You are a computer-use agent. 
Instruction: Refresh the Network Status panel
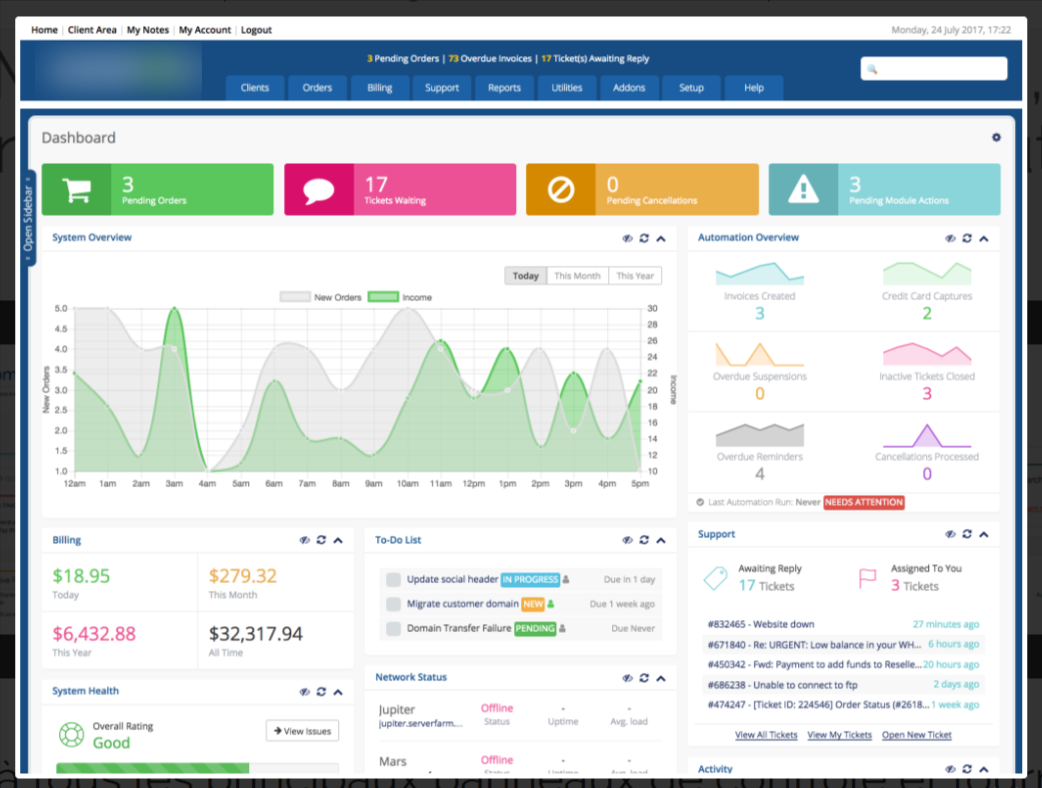pos(644,678)
